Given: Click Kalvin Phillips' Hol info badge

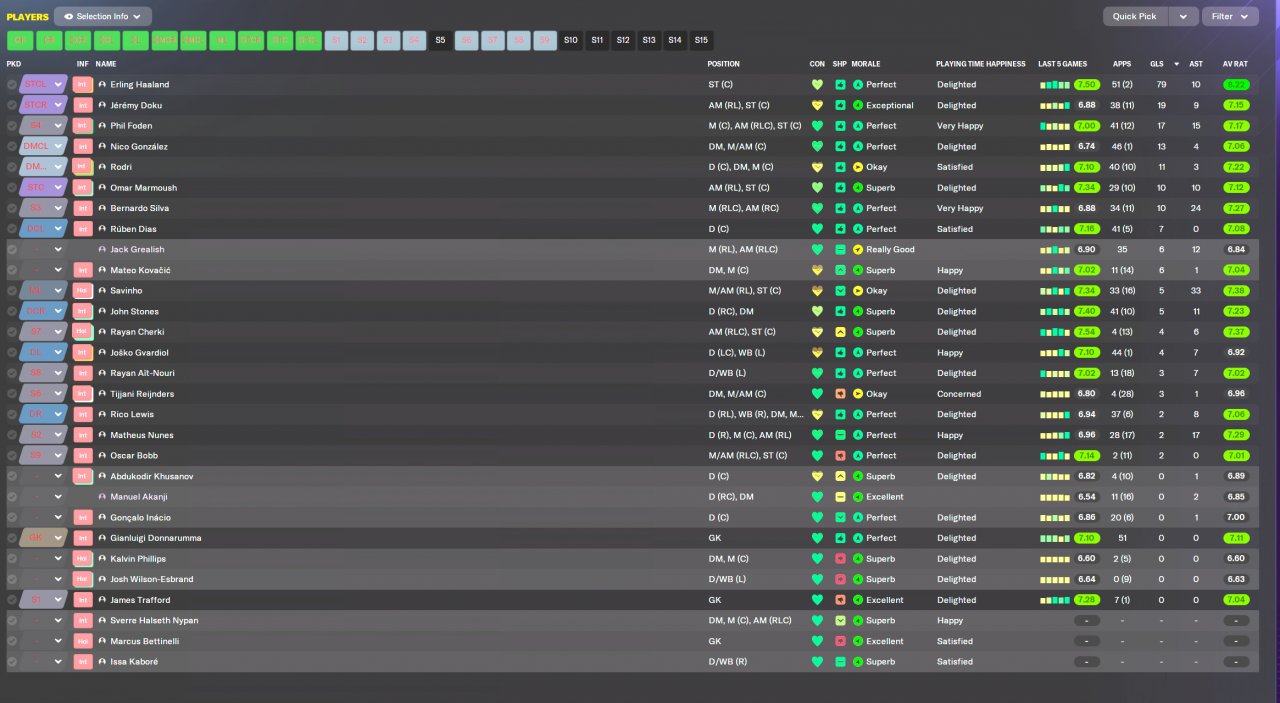Looking at the screenshot, I should pyautogui.click(x=83, y=559).
